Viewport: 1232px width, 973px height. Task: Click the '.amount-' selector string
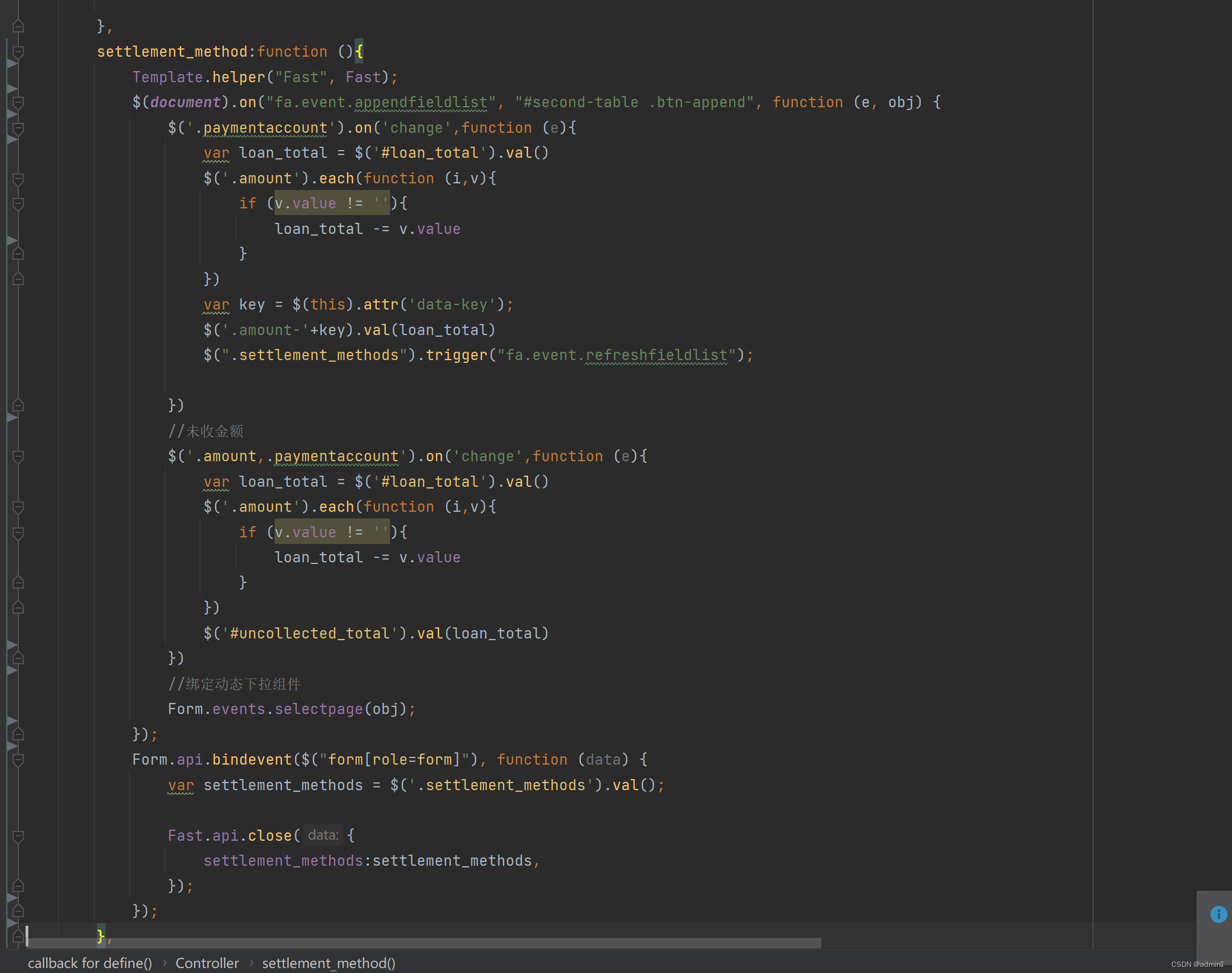(266, 330)
